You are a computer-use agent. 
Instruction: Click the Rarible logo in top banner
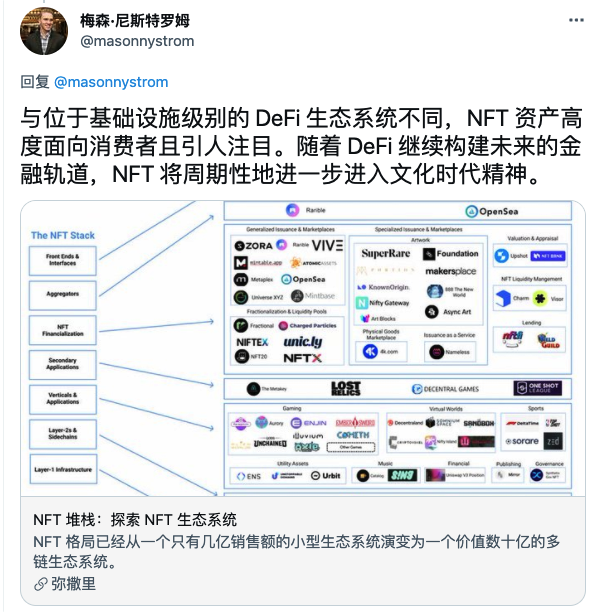click(306, 210)
